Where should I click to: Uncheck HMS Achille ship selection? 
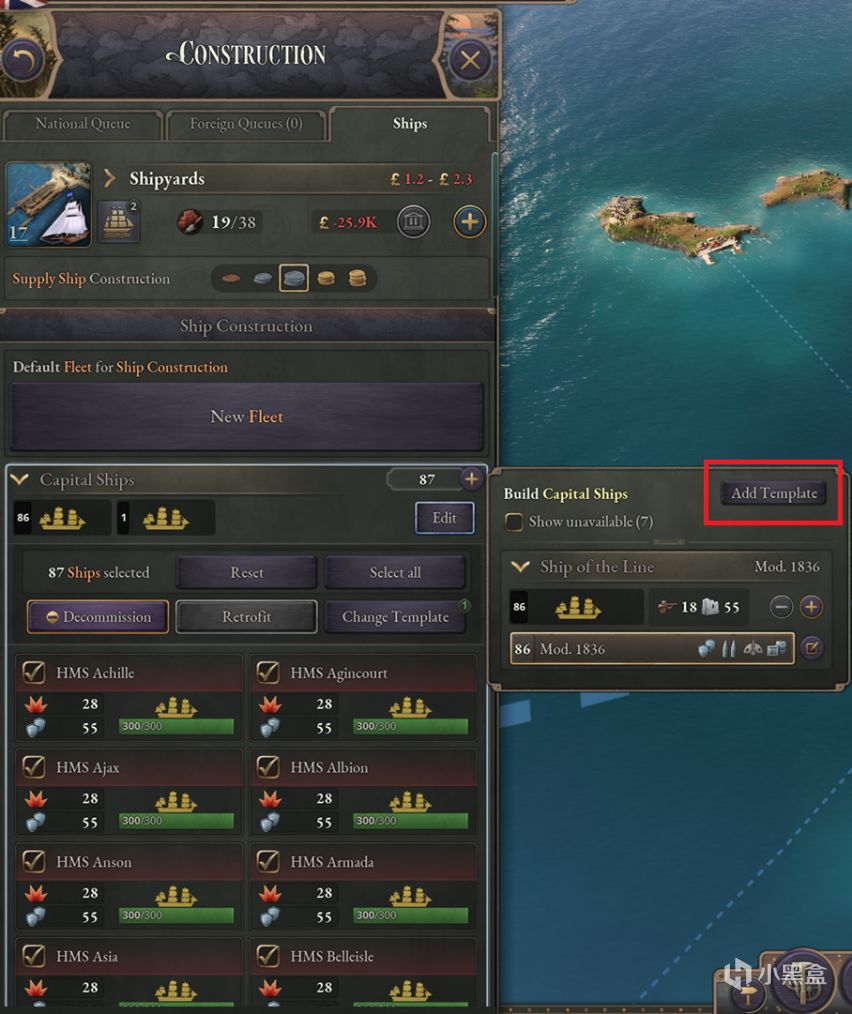point(34,673)
